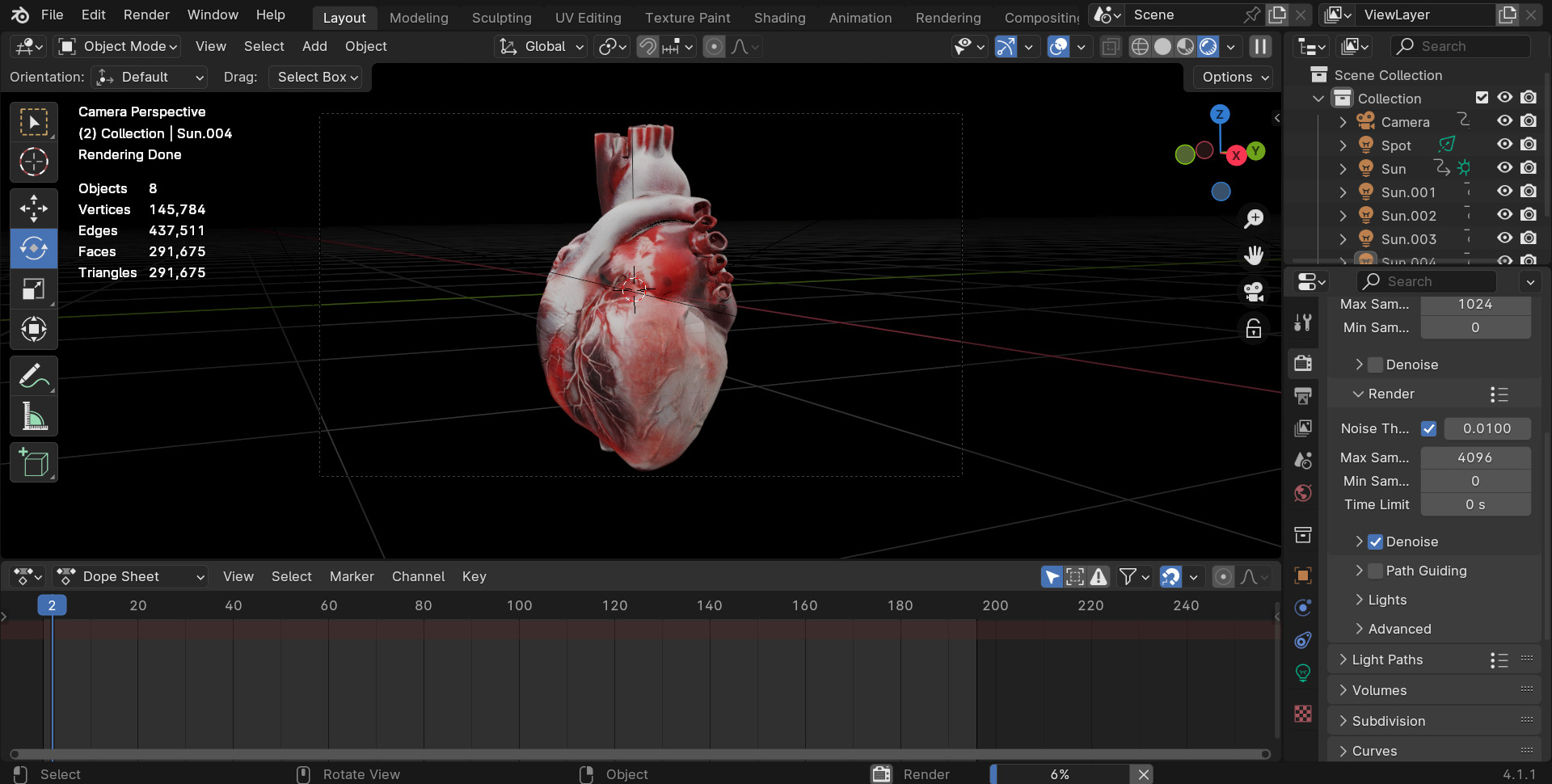The width and height of the screenshot is (1552, 784).
Task: Open the Texture properties tab
Action: (x=1303, y=714)
